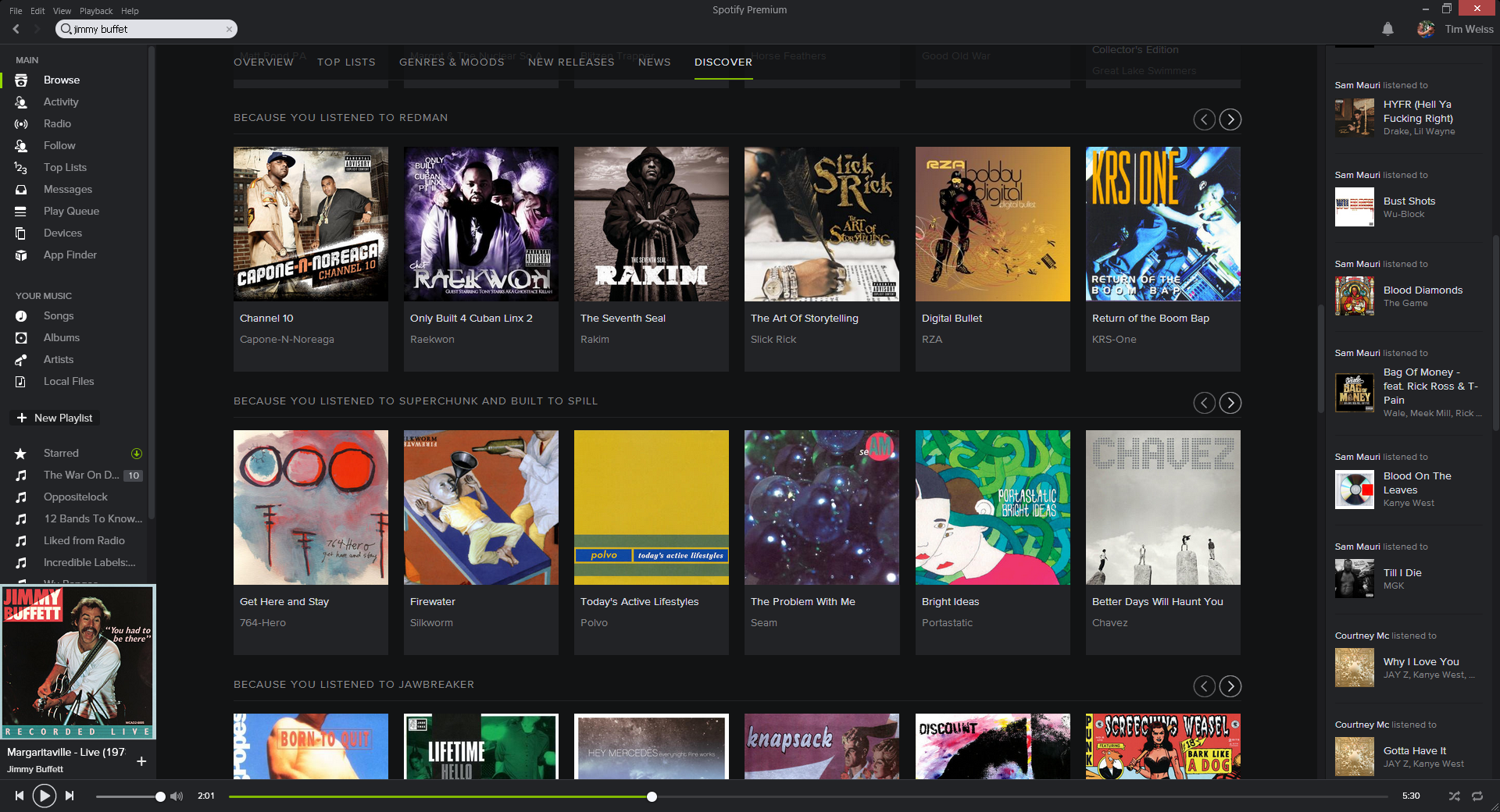This screenshot has width=1500, height=812.
Task: Skip to the next track
Action: 70,796
